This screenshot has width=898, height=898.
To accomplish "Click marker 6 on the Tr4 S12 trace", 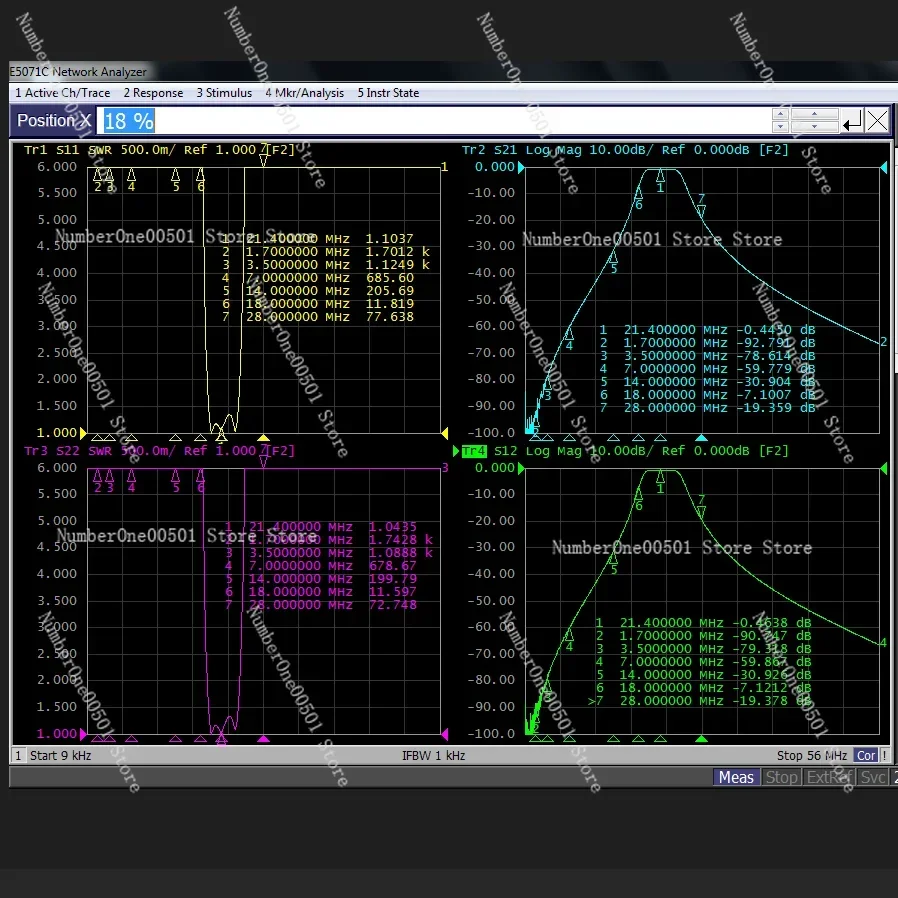I will click(639, 499).
